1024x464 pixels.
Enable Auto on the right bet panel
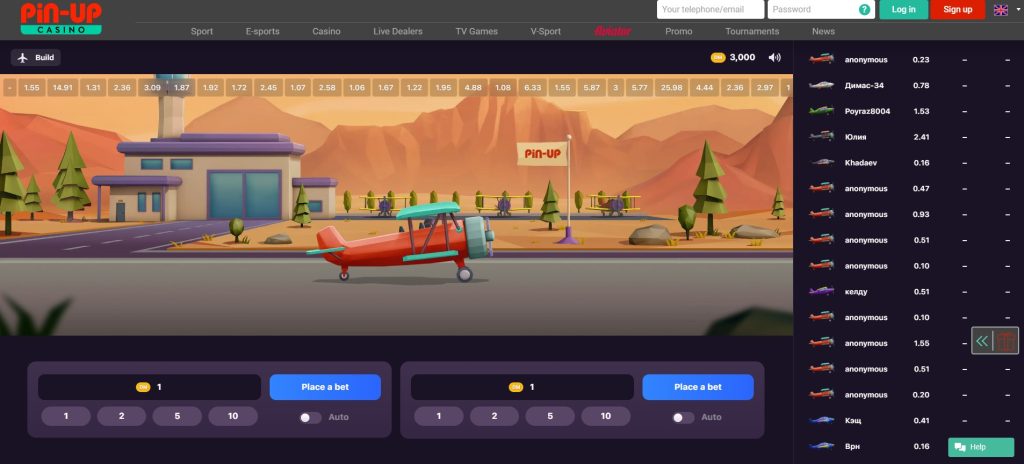pyautogui.click(x=683, y=418)
